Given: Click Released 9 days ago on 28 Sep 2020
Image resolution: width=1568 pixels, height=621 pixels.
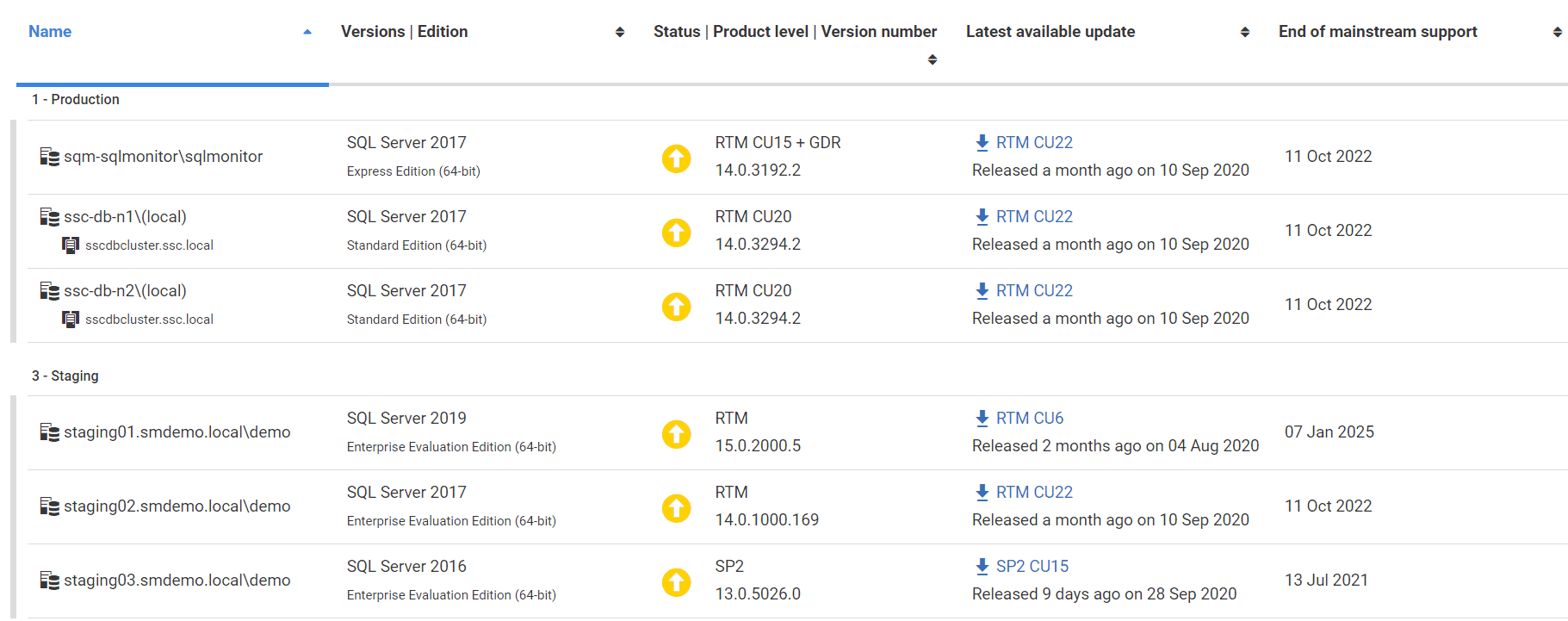Looking at the screenshot, I should 1104,594.
